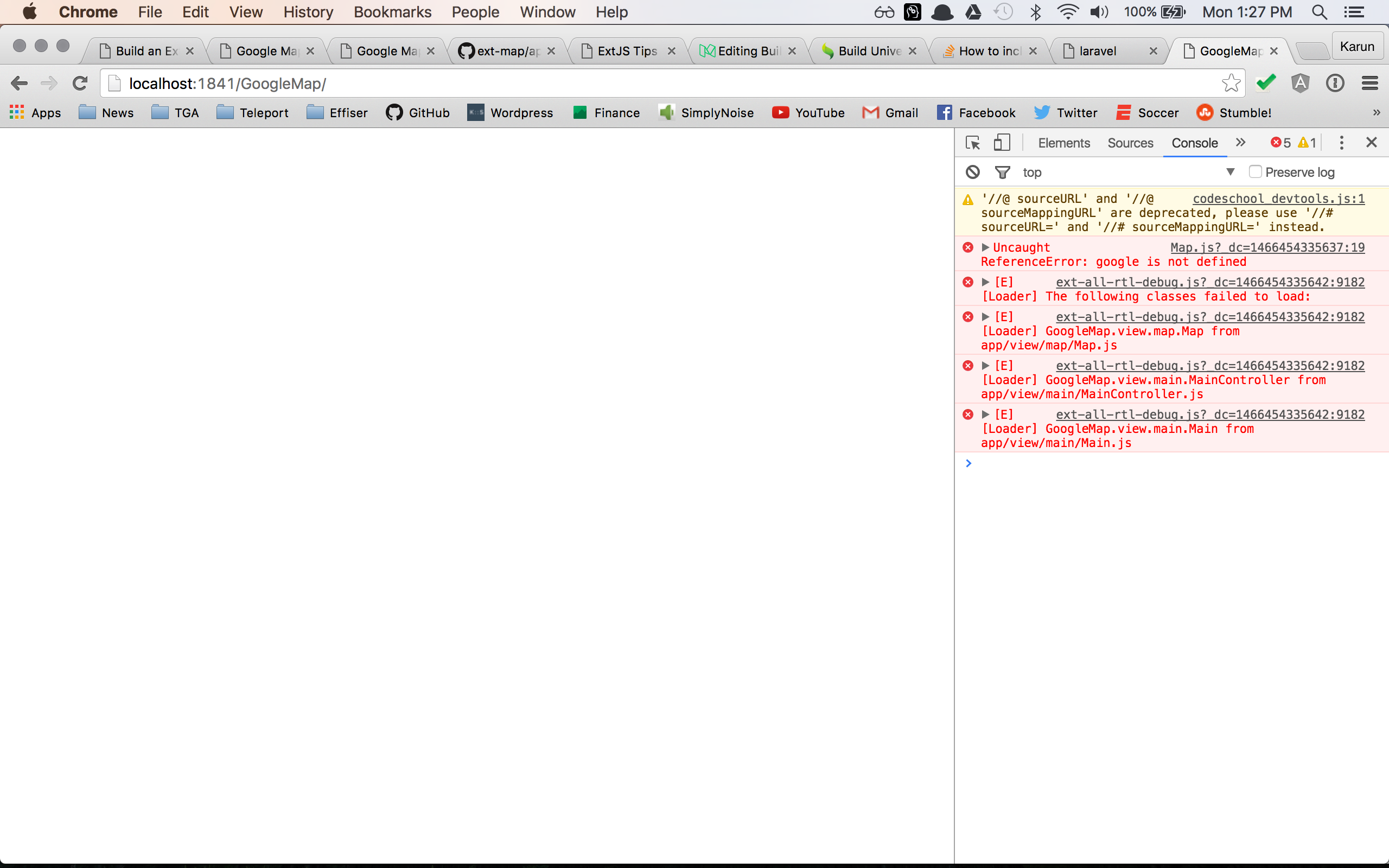Select the inspect element cursor in DevTools
This screenshot has height=868, width=1389.
point(972,142)
